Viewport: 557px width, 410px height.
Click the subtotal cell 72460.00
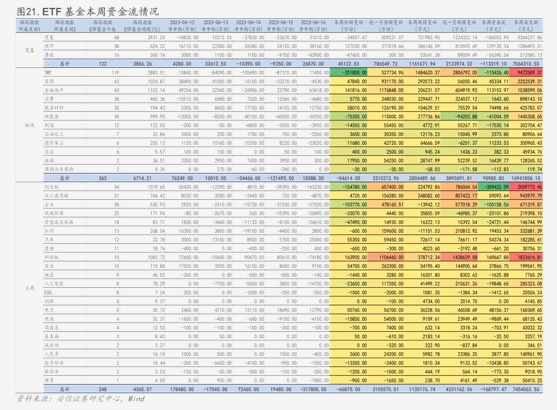point(248,389)
